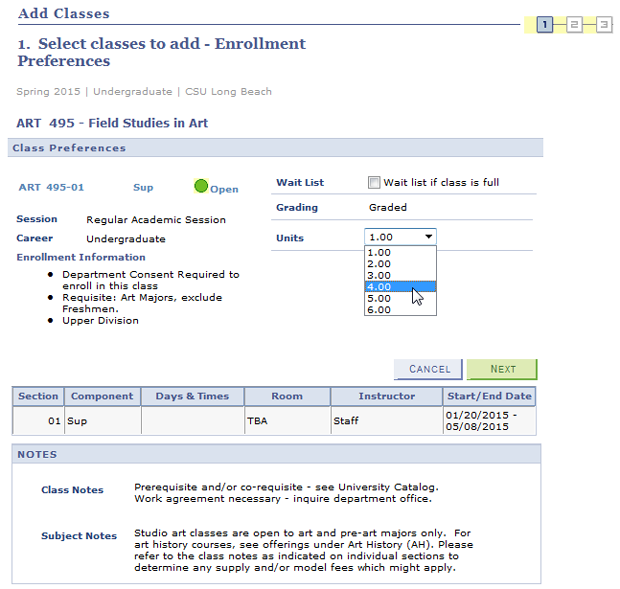The height and width of the screenshot is (589, 620).
Task: Click step 3 progress indicator icon
Action: (604, 25)
